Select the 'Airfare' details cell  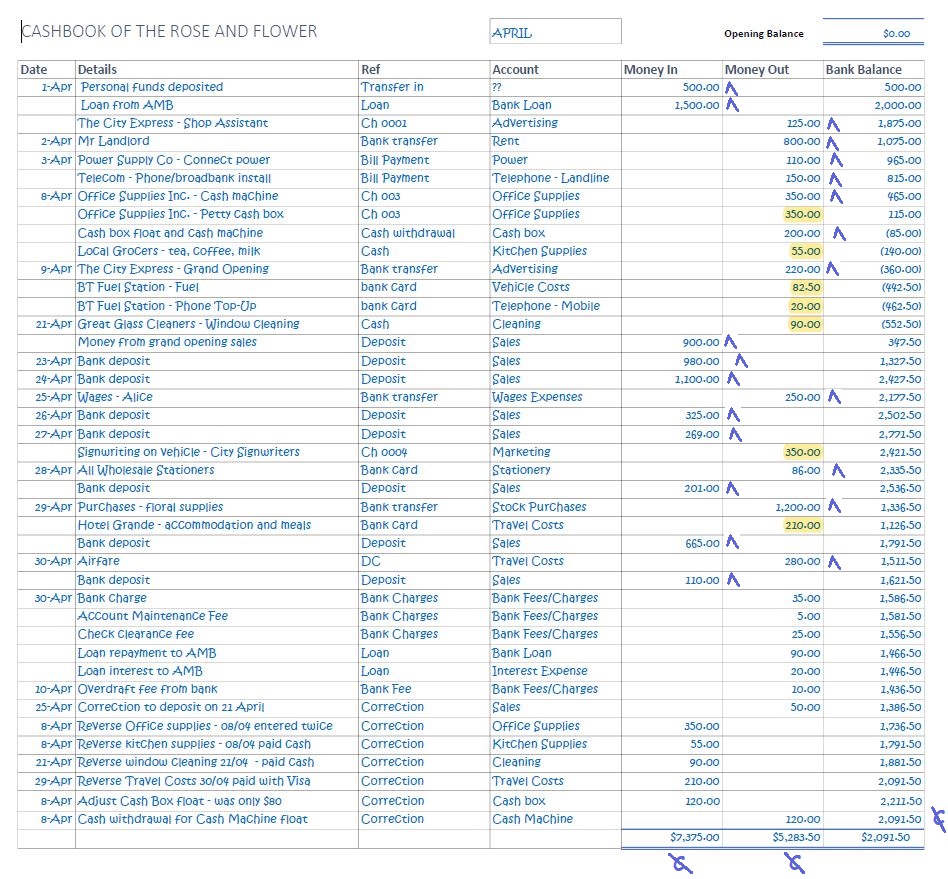[x=99, y=562]
